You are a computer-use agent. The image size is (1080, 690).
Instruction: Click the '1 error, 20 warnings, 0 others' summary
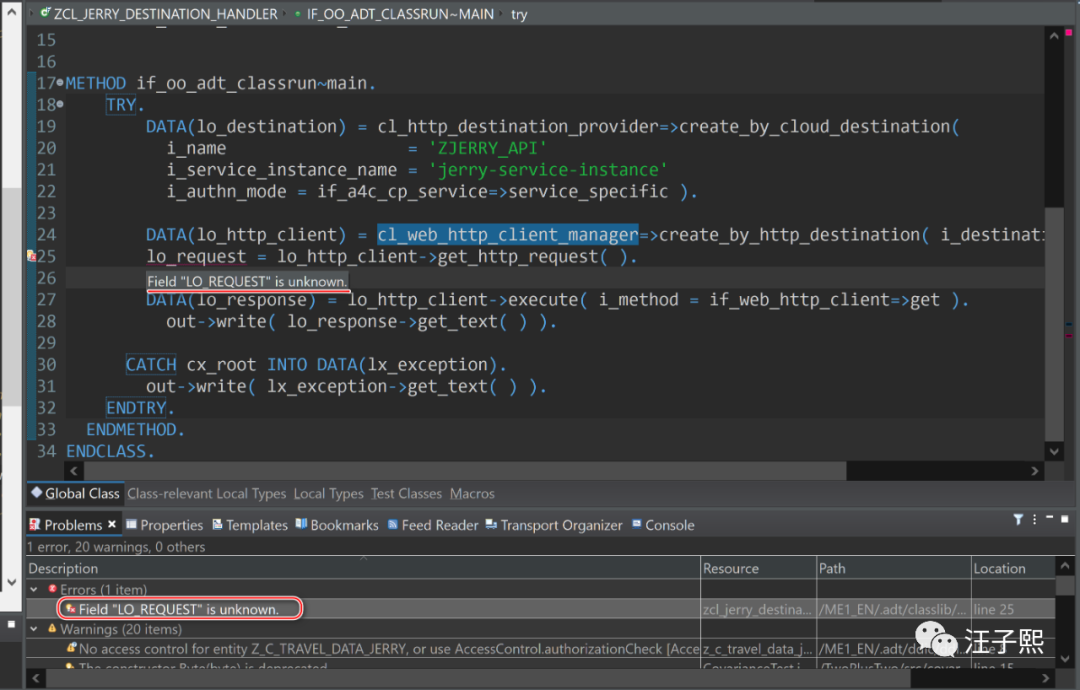116,547
